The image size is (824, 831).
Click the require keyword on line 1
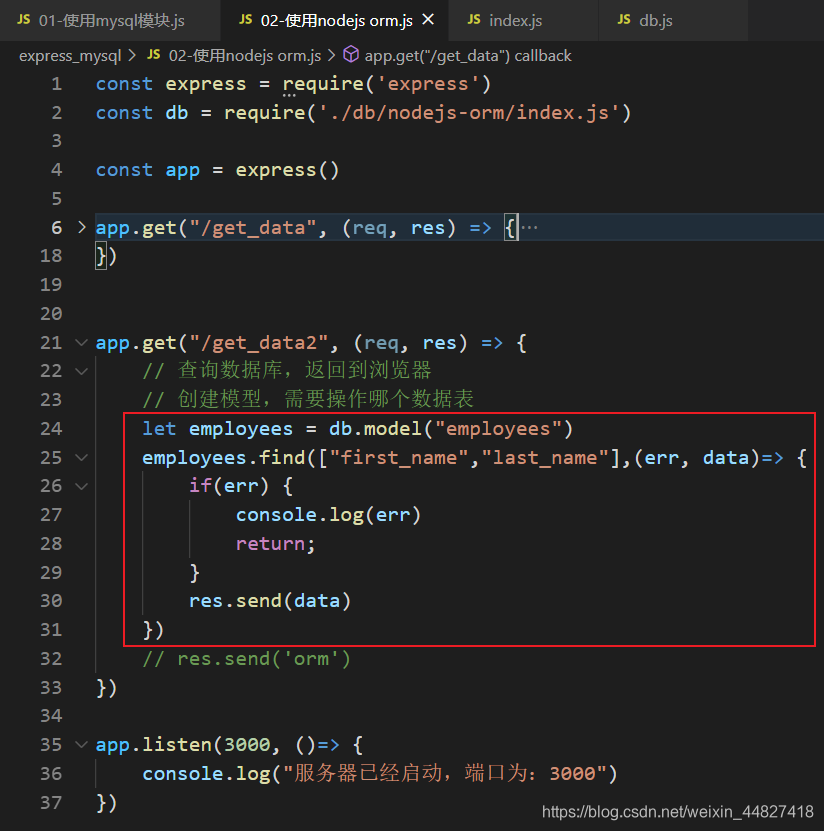[x=323, y=84]
